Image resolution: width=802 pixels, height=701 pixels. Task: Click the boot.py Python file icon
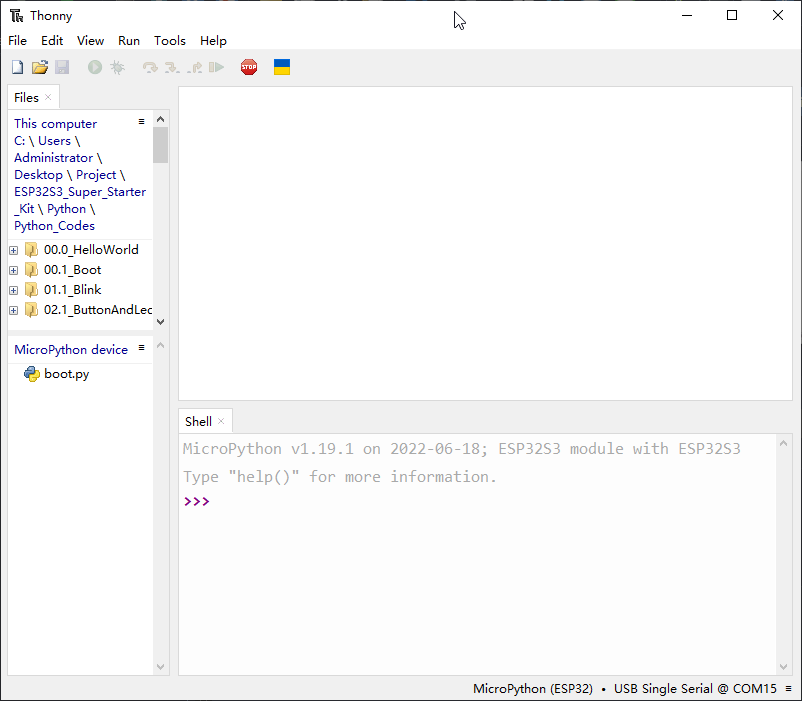32,374
